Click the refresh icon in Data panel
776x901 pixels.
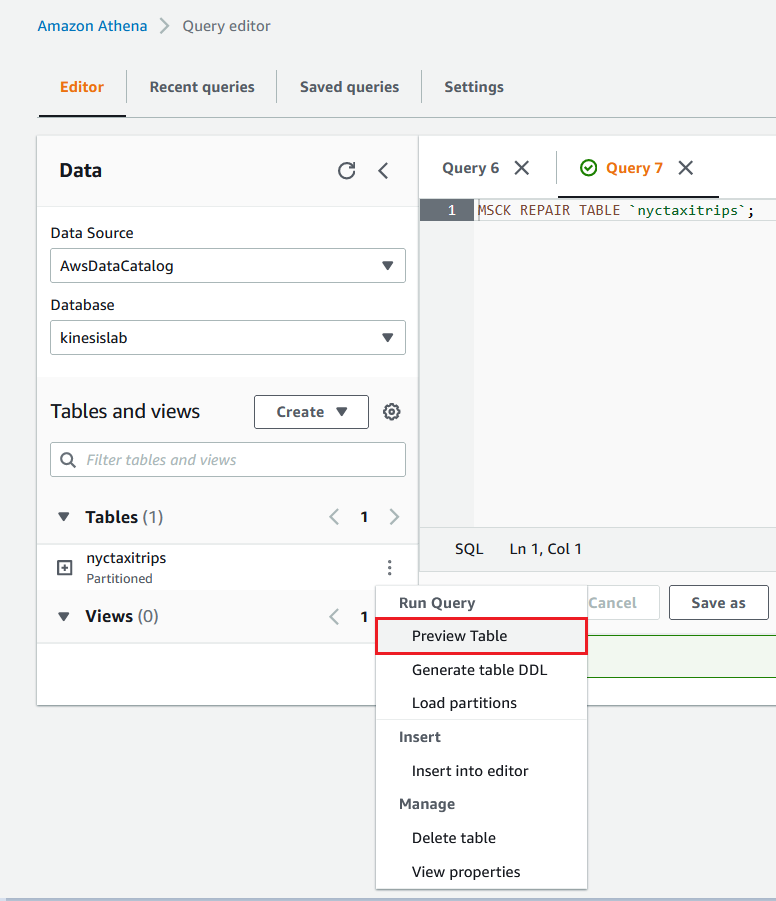(346, 171)
